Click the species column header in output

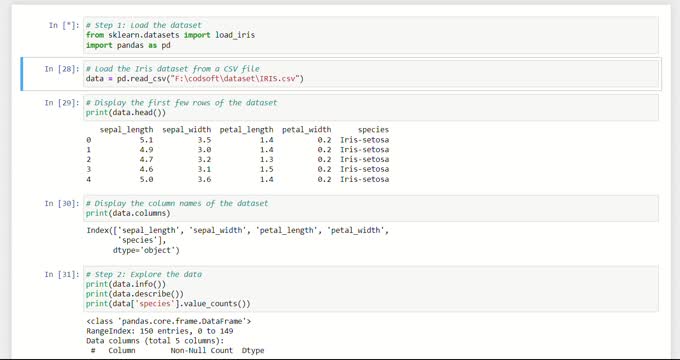[x=373, y=130]
